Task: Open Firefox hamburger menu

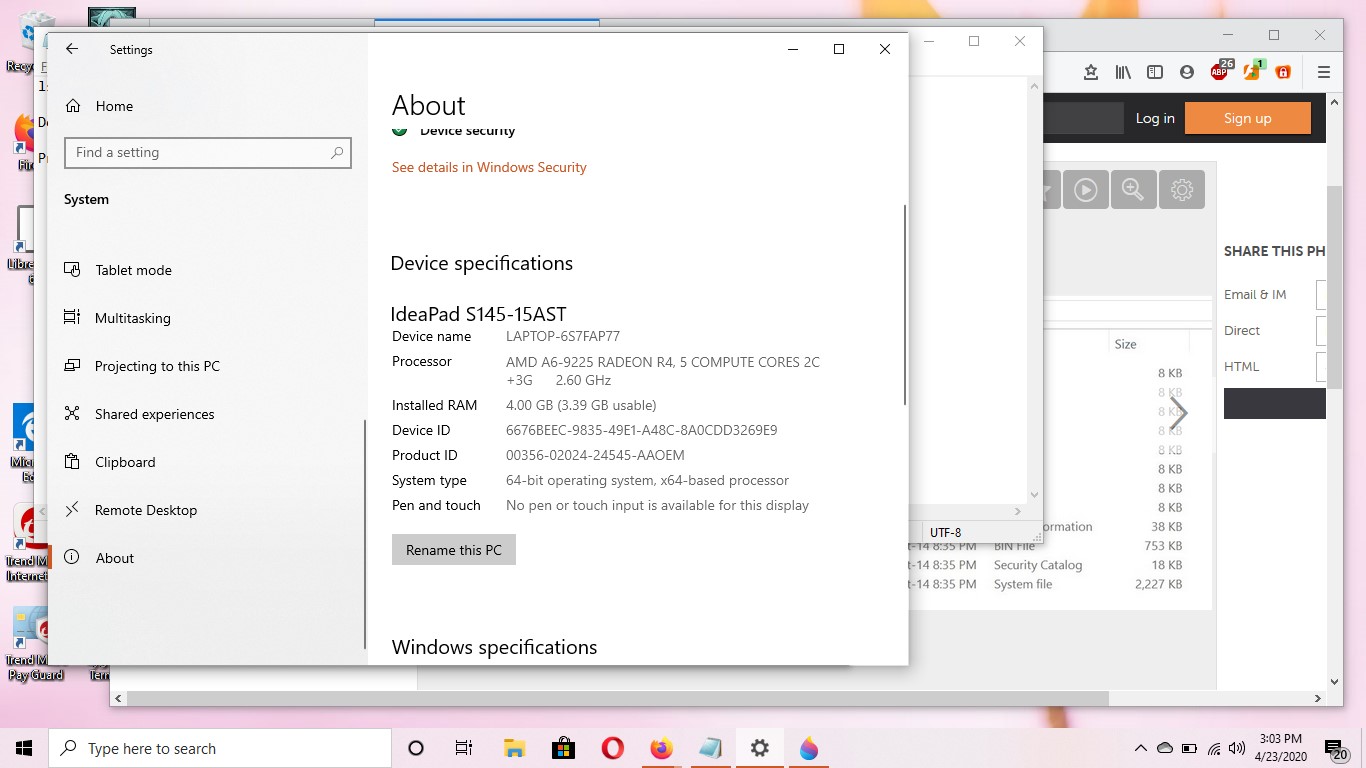Action: click(x=1324, y=72)
